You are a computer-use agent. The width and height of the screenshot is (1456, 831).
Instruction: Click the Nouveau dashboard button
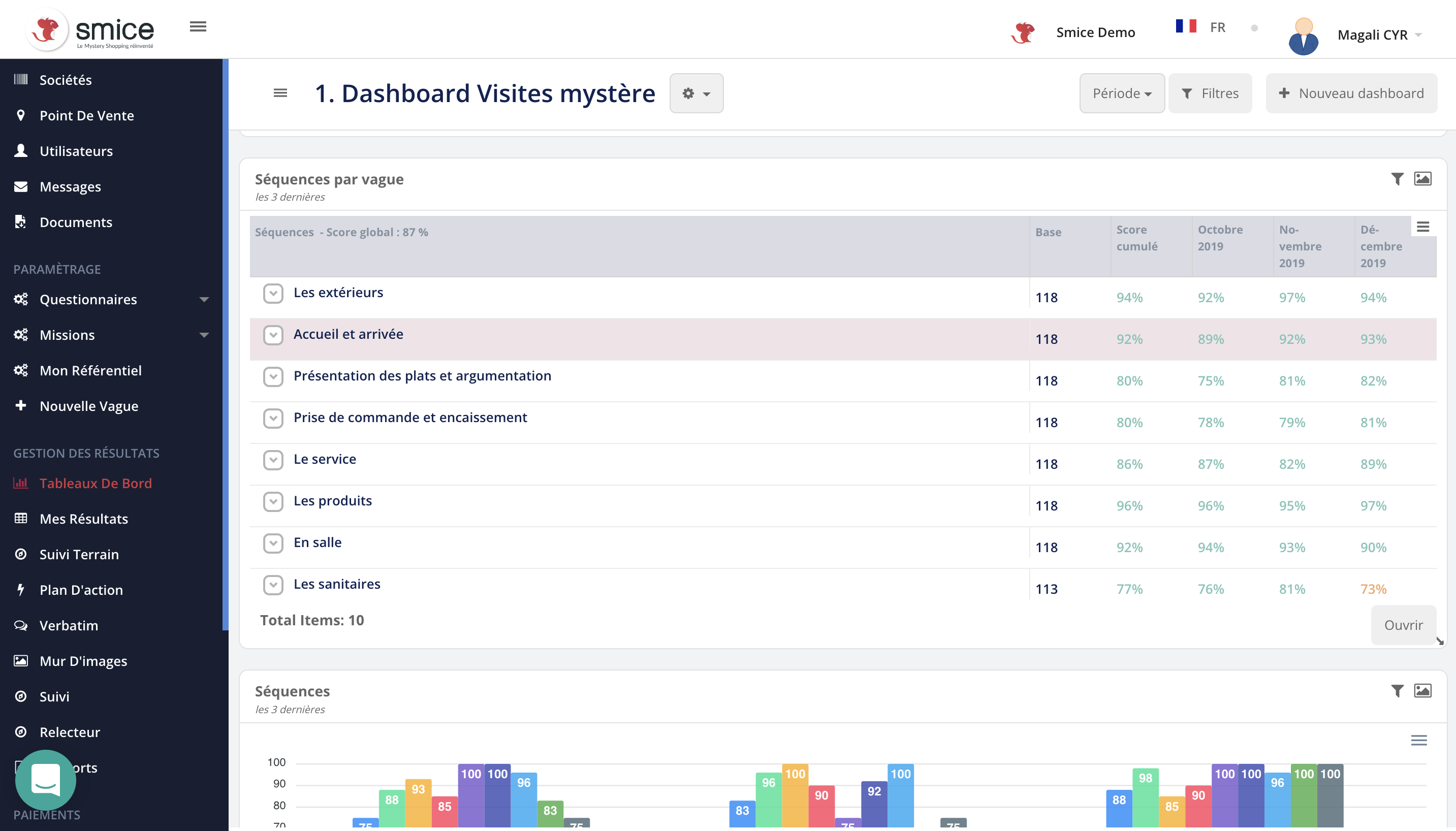pos(1351,93)
